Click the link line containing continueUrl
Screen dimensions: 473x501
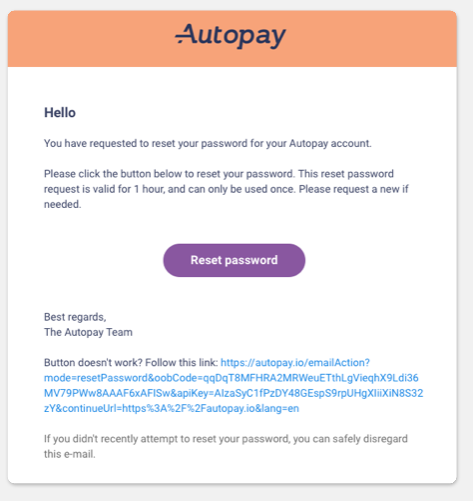(x=171, y=408)
